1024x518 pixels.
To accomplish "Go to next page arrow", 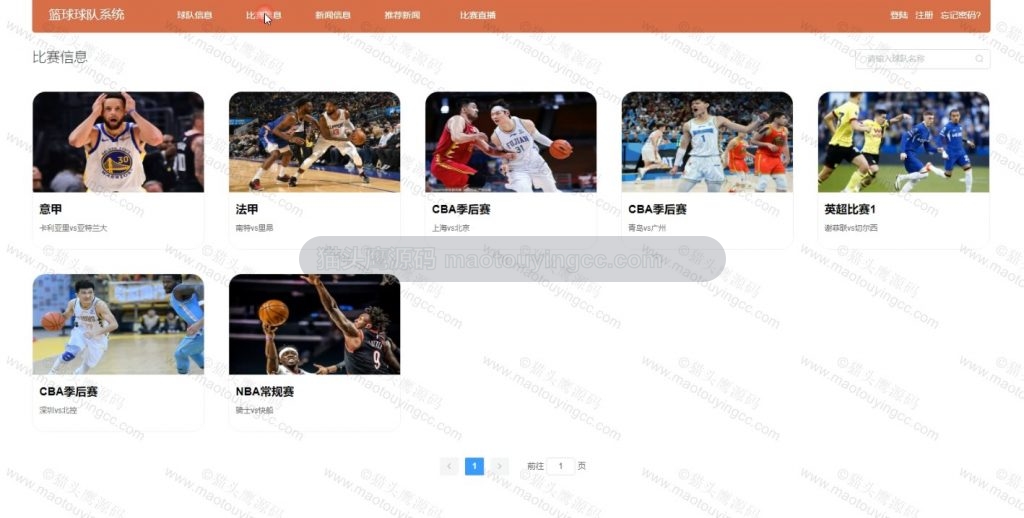I will 499,466.
